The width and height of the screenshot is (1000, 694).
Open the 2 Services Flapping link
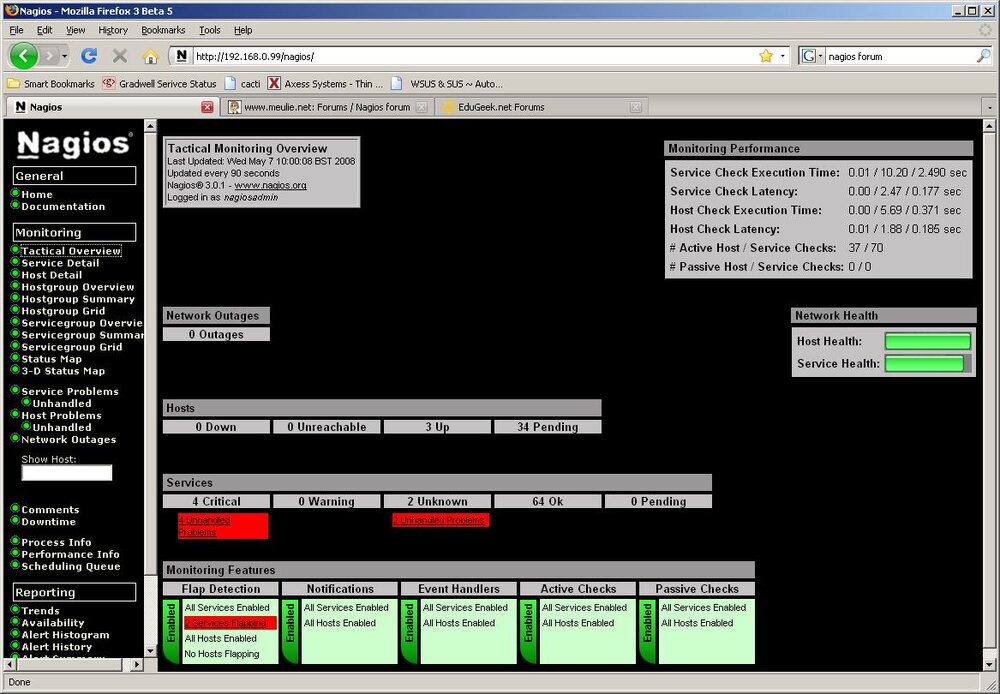click(x=226, y=623)
